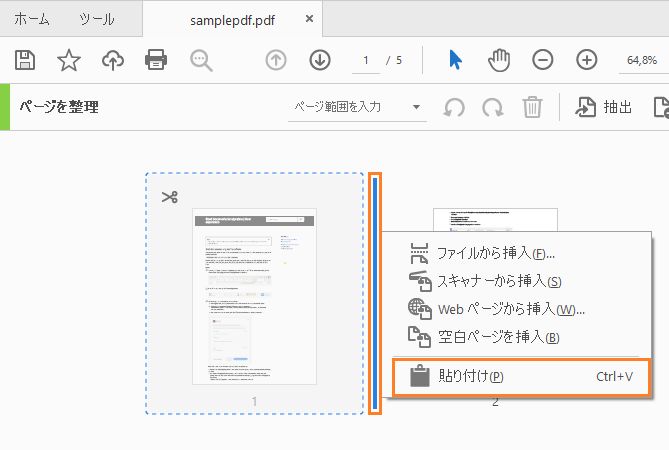Switch to the ツール tab

point(97,20)
